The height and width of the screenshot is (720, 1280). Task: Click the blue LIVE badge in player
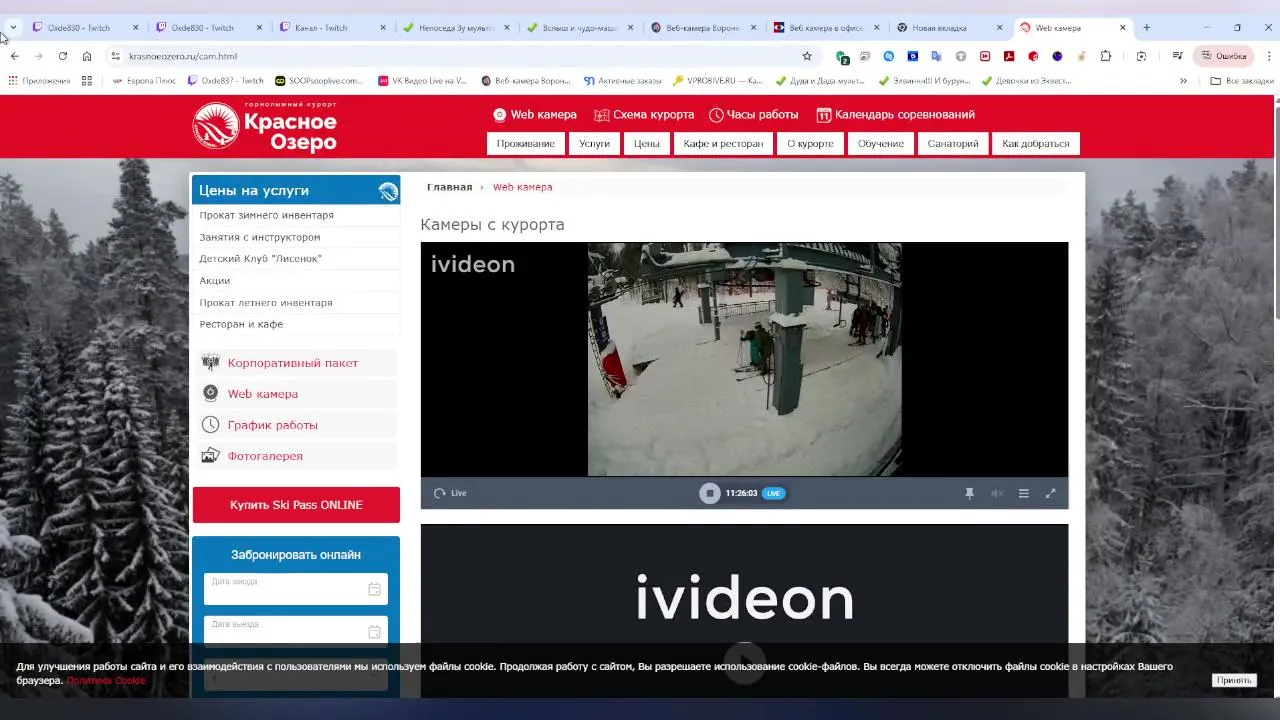[x=773, y=493]
